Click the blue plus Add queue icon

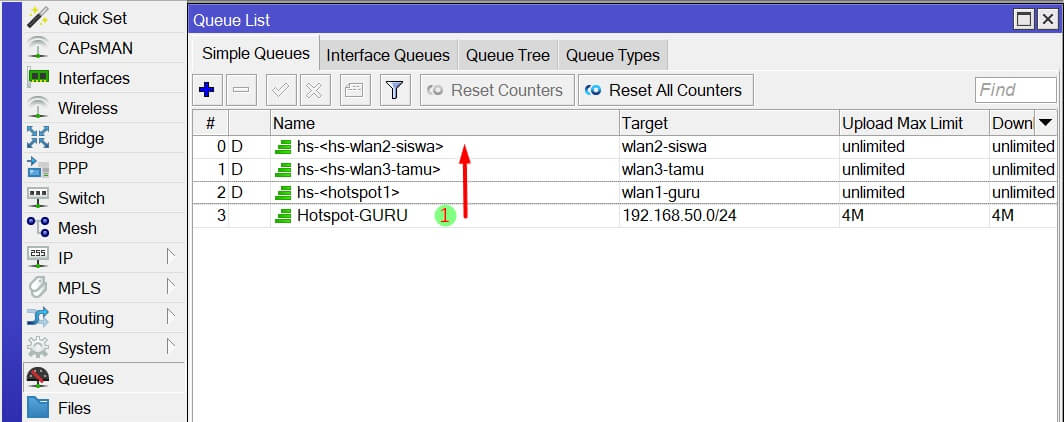207,90
